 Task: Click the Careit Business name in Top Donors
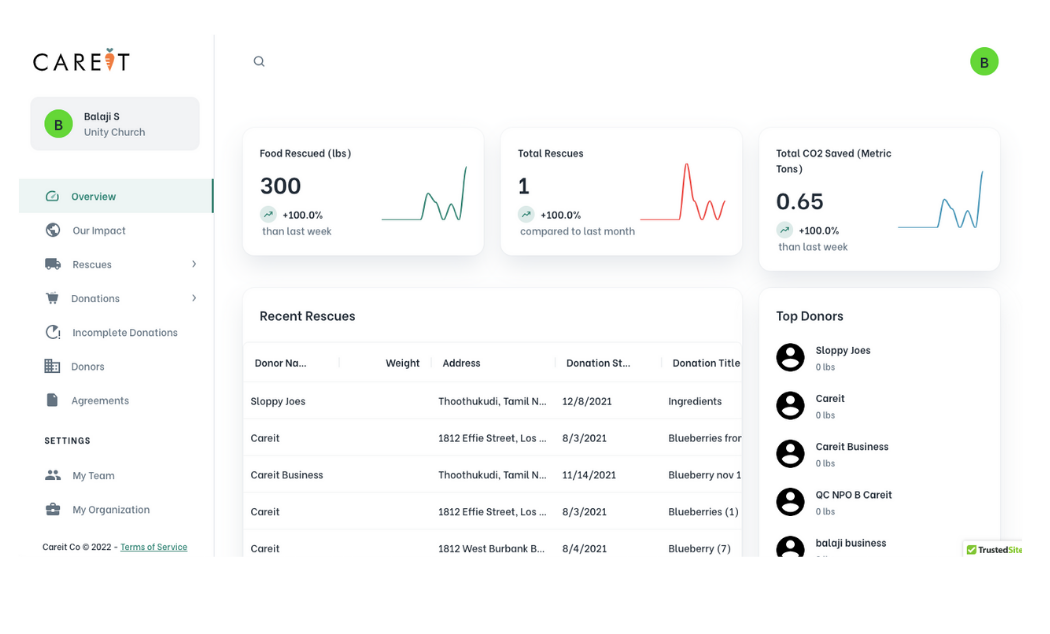point(852,447)
